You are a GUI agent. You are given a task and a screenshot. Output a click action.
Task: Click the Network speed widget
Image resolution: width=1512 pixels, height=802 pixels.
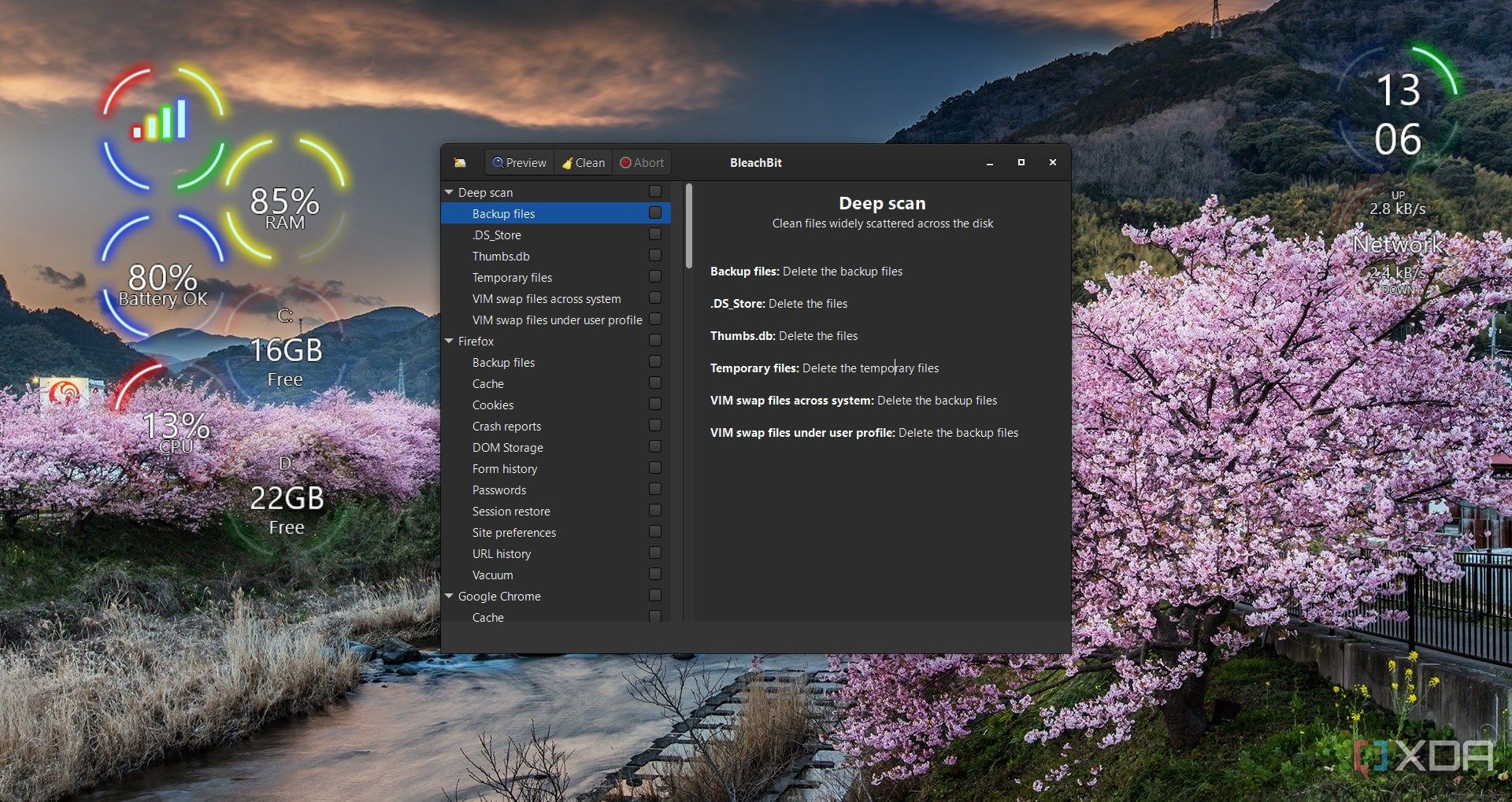click(x=1398, y=244)
